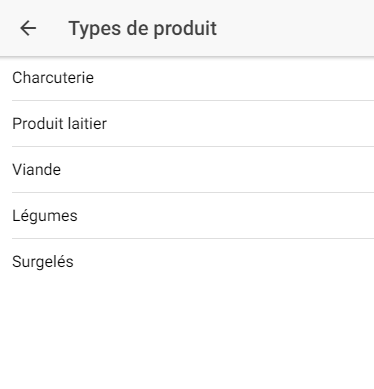The height and width of the screenshot is (389, 374).
Task: Click the empty area below Surgelés
Action: 187,337
